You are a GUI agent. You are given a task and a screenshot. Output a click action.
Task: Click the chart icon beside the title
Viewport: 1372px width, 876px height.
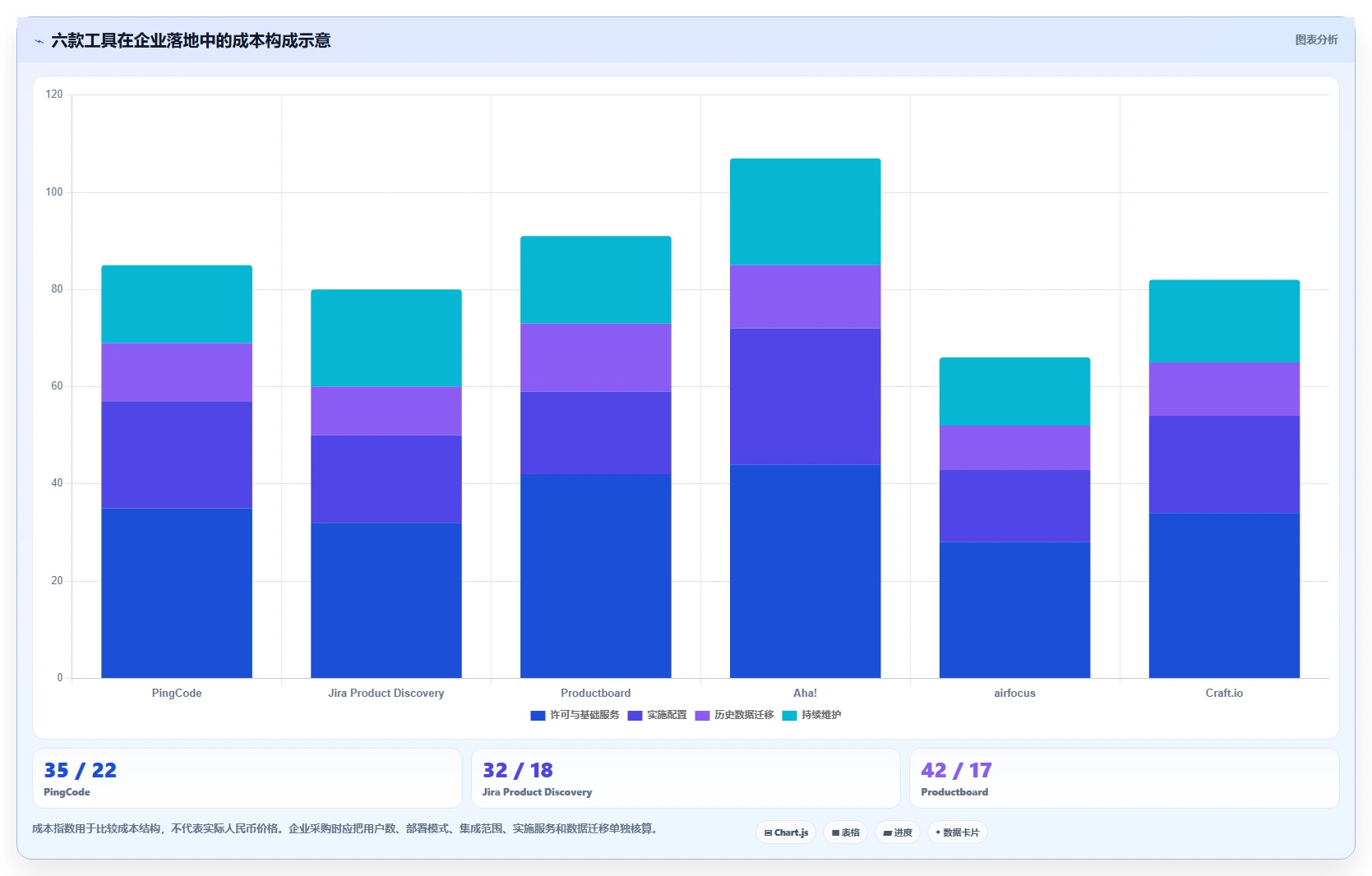pyautogui.click(x=39, y=41)
